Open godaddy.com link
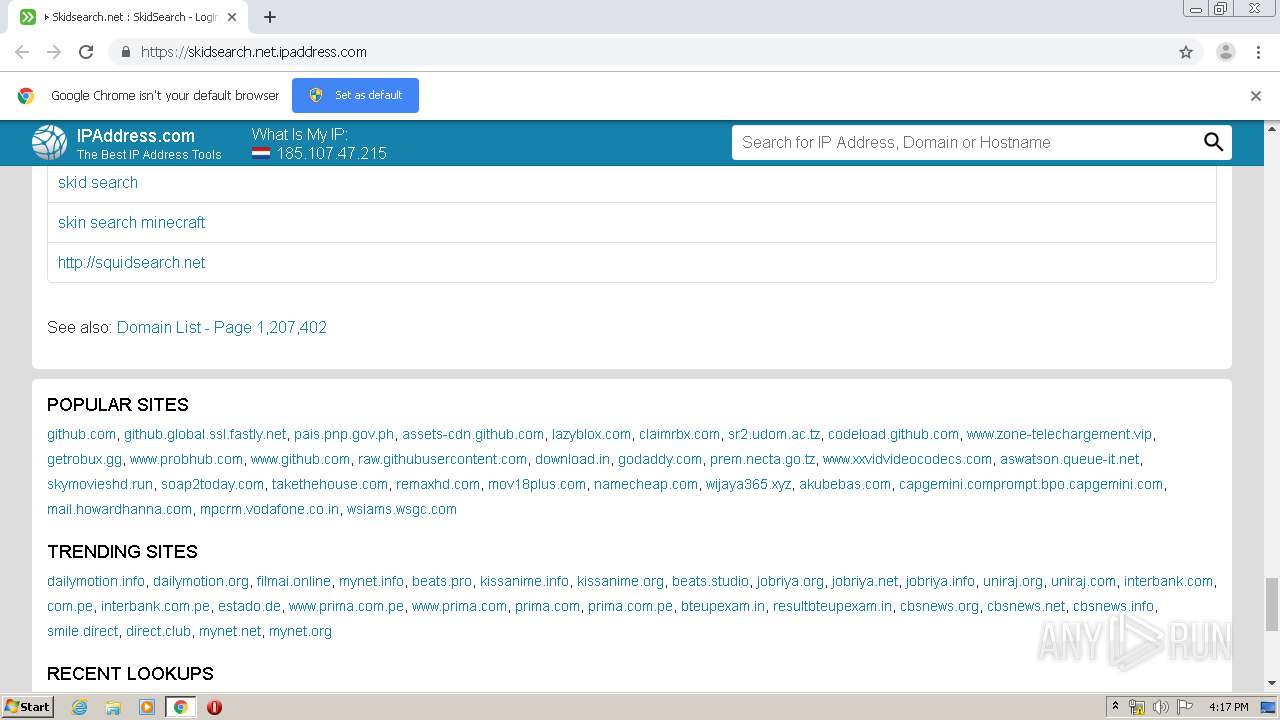Image resolution: width=1280 pixels, height=720 pixels. [660, 459]
